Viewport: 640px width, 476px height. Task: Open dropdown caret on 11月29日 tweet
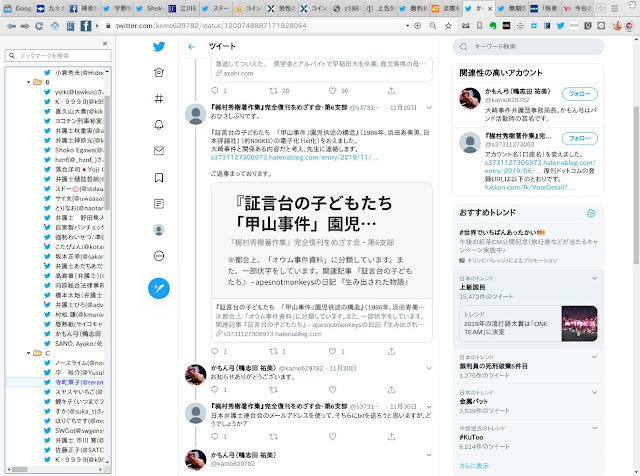(x=429, y=108)
